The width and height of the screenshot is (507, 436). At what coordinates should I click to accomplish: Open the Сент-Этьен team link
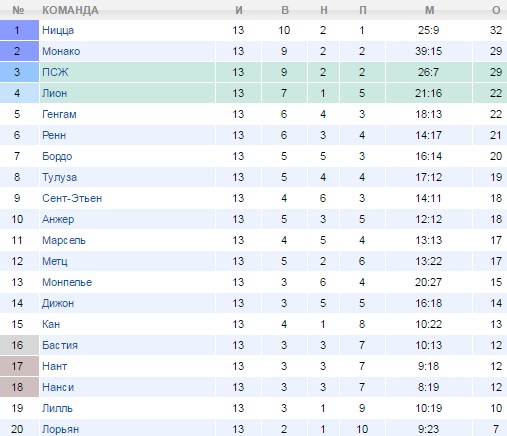click(x=72, y=198)
